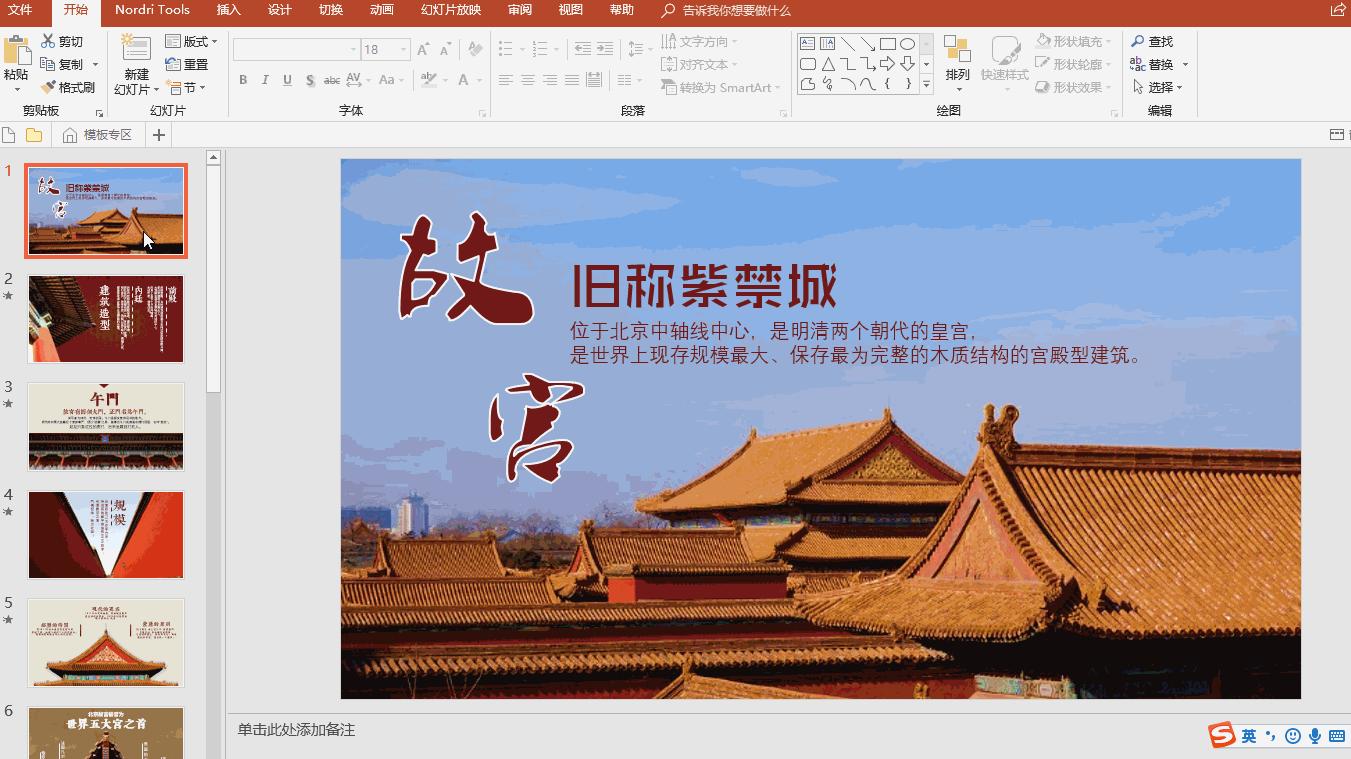This screenshot has height=759, width=1351.
Task: Open the 设计 ribbon tab
Action: click(x=279, y=10)
